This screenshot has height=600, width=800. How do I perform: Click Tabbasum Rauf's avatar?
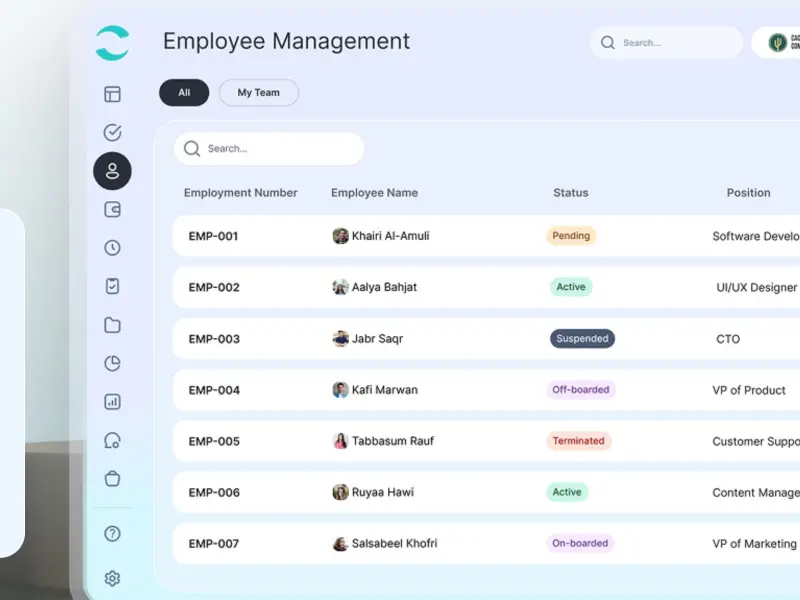click(340, 441)
